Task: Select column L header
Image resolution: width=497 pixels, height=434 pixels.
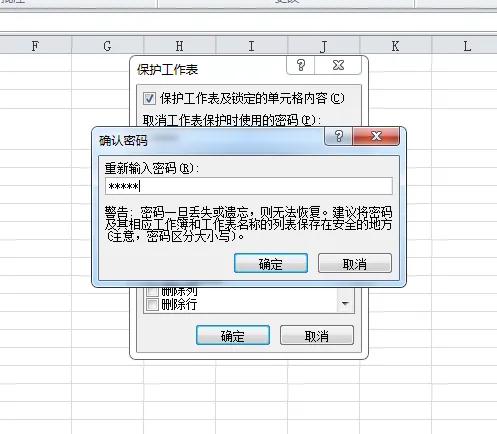Action: coord(465,46)
